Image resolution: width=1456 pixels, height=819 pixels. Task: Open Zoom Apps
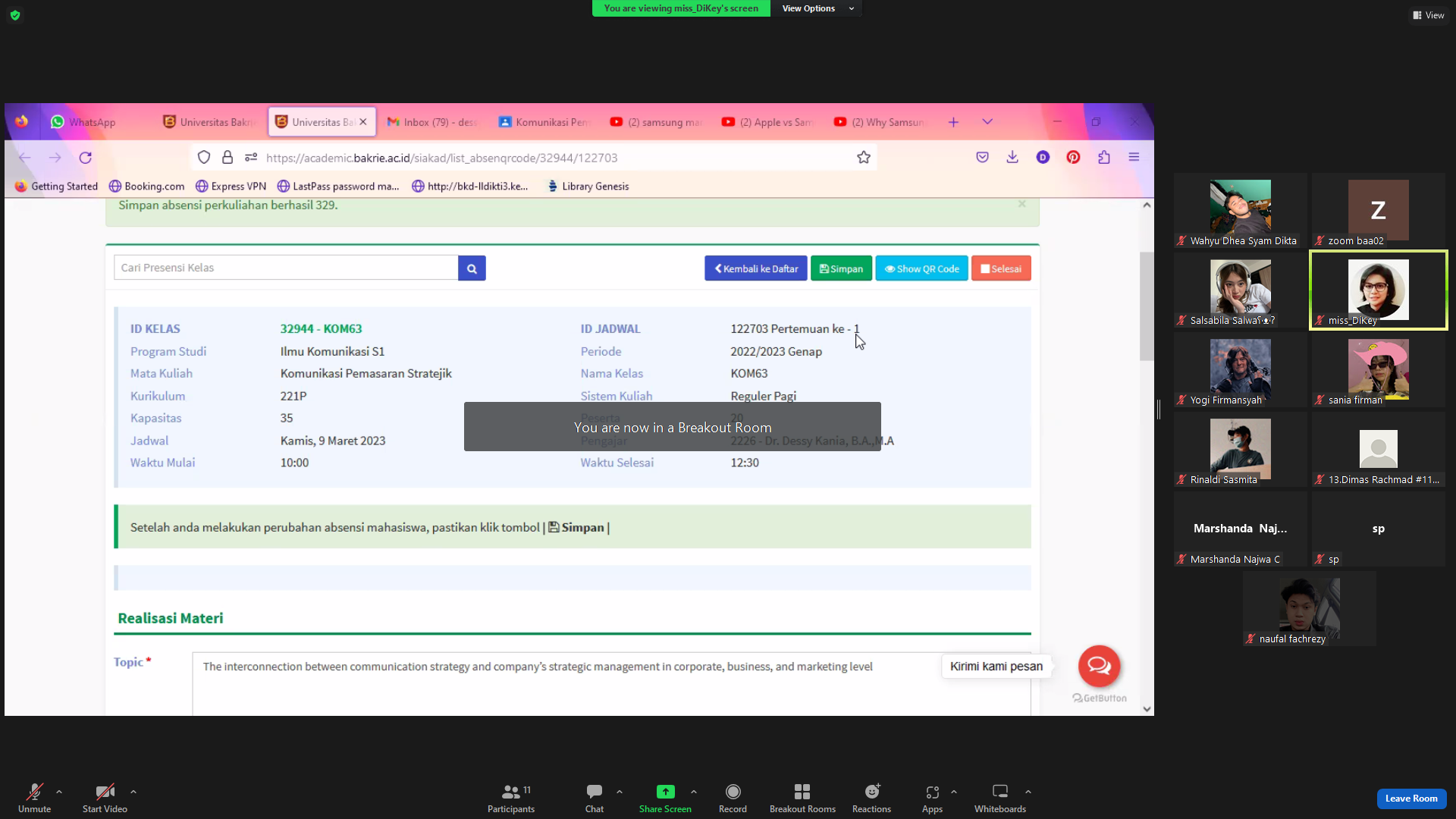tap(933, 797)
